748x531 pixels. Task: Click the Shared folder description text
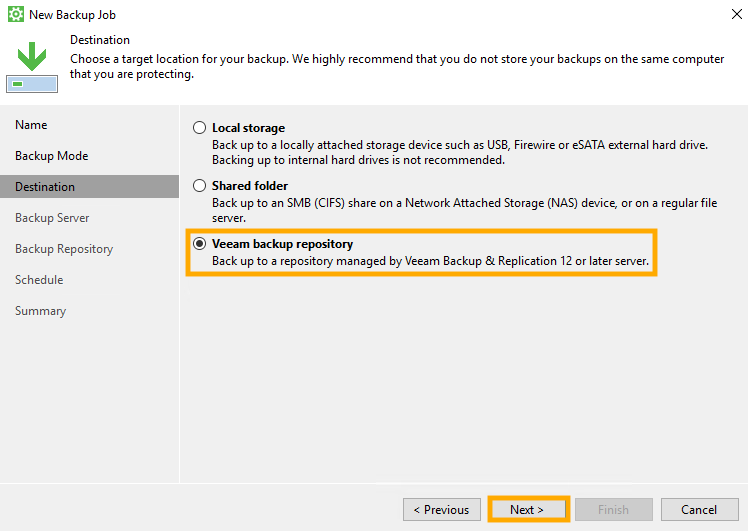click(464, 210)
